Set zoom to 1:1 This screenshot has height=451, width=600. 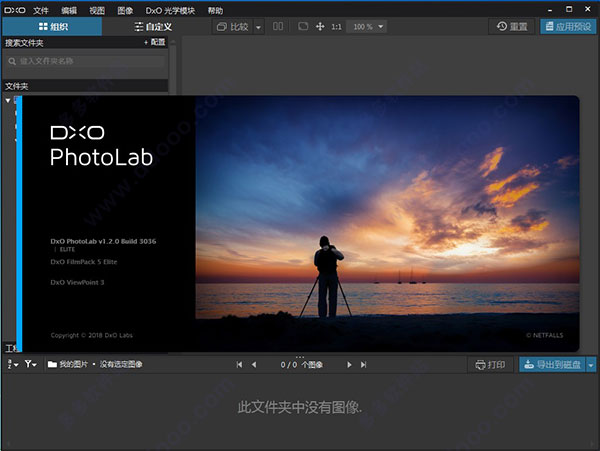click(336, 26)
